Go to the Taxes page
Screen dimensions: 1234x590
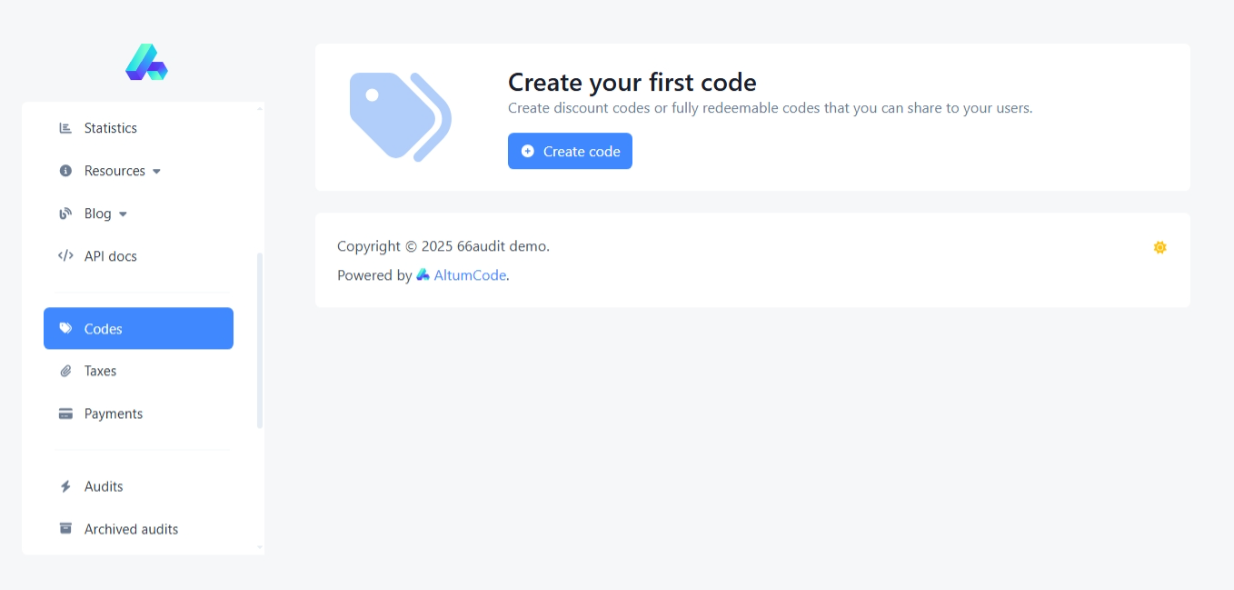pos(100,371)
